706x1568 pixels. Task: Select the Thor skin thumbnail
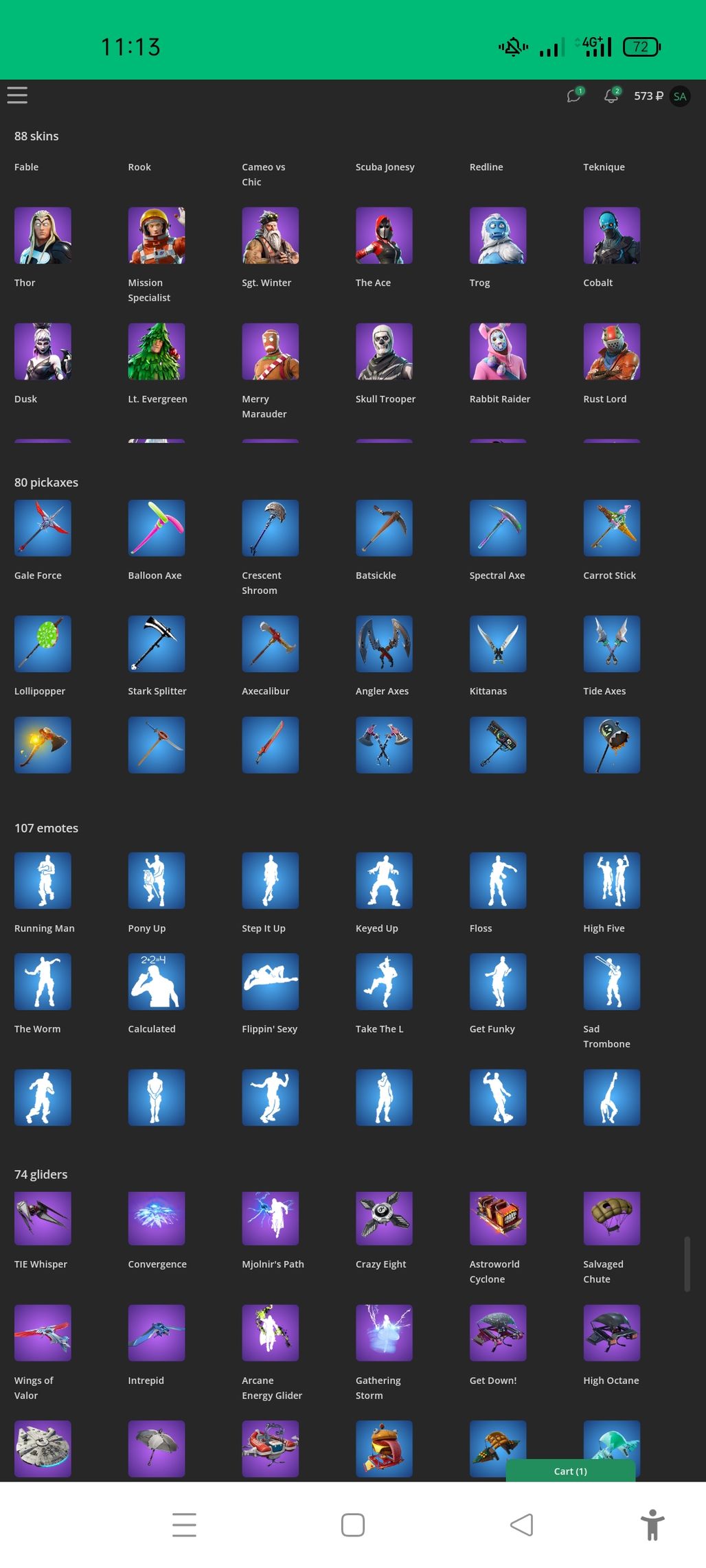(x=43, y=235)
